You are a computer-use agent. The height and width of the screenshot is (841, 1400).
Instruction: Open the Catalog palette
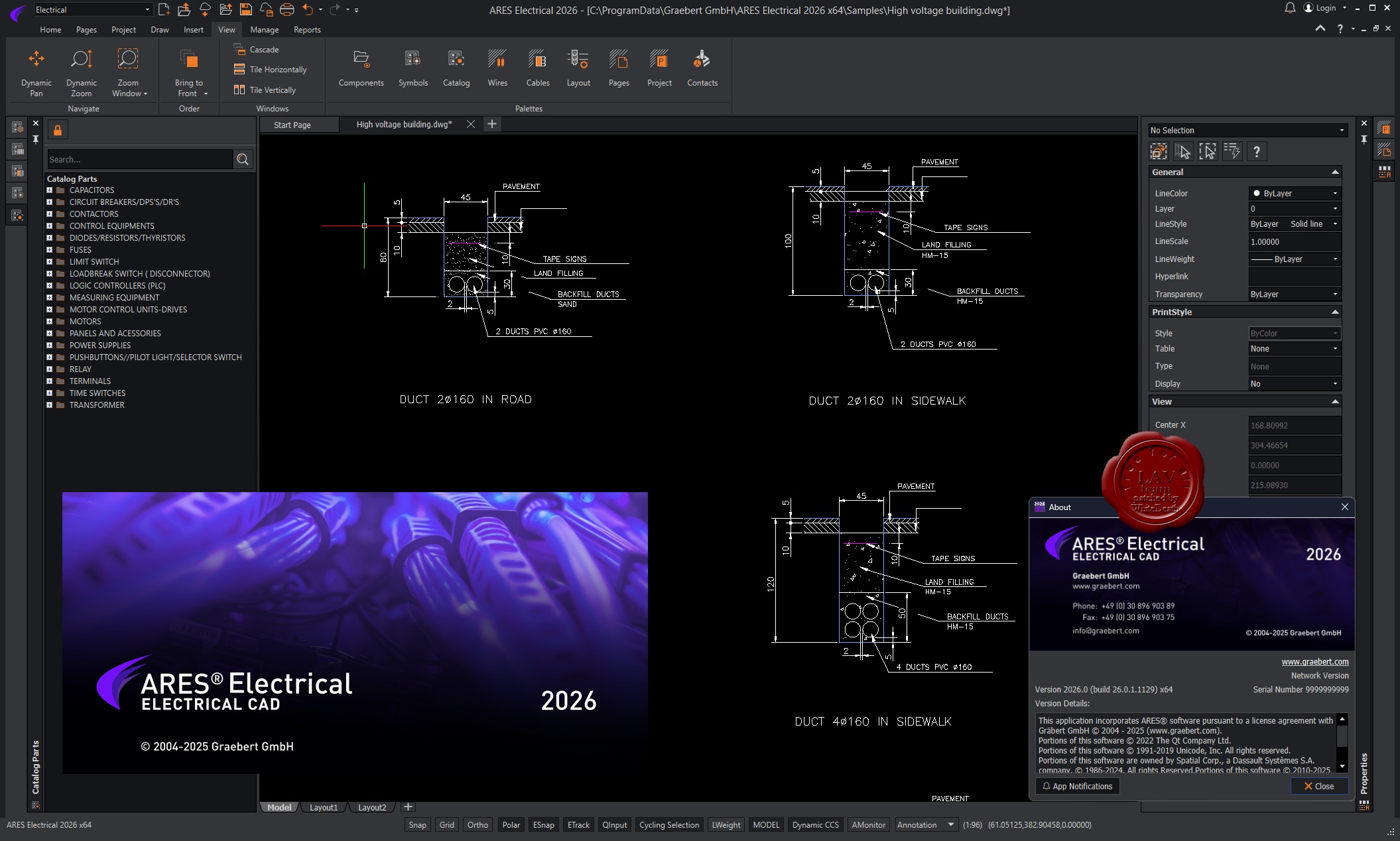456,68
